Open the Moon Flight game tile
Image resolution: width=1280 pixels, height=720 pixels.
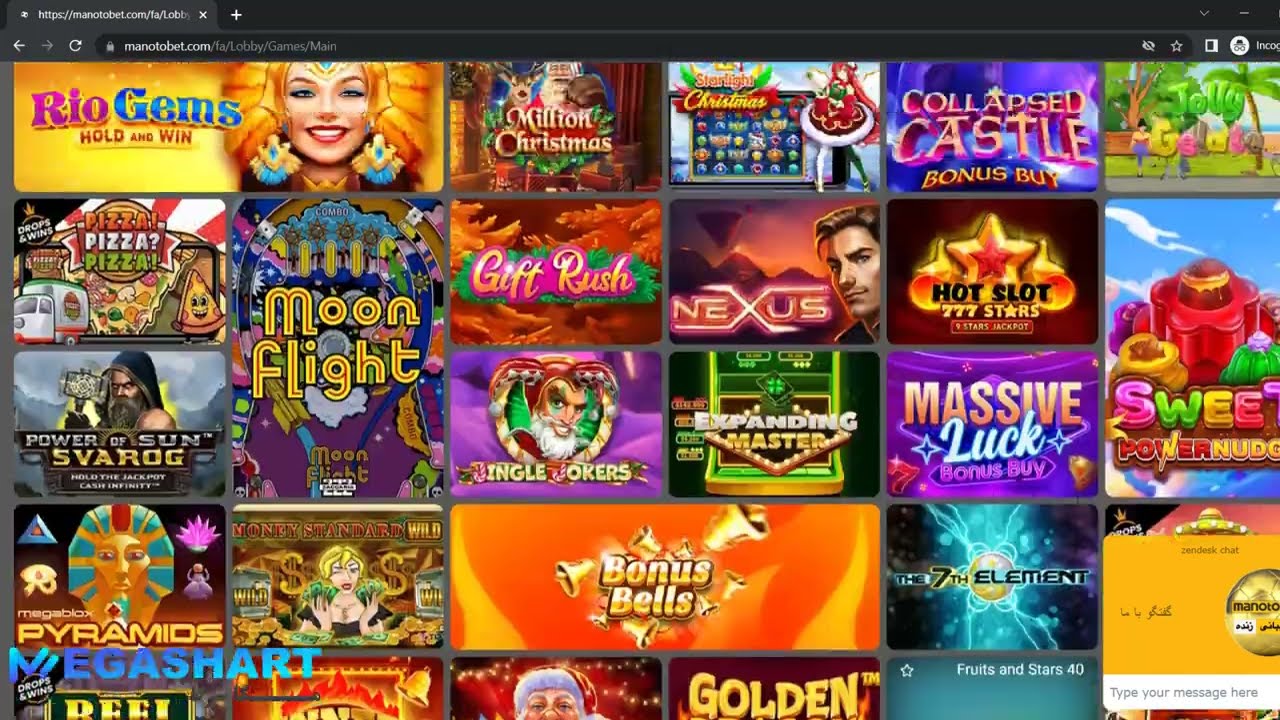338,348
